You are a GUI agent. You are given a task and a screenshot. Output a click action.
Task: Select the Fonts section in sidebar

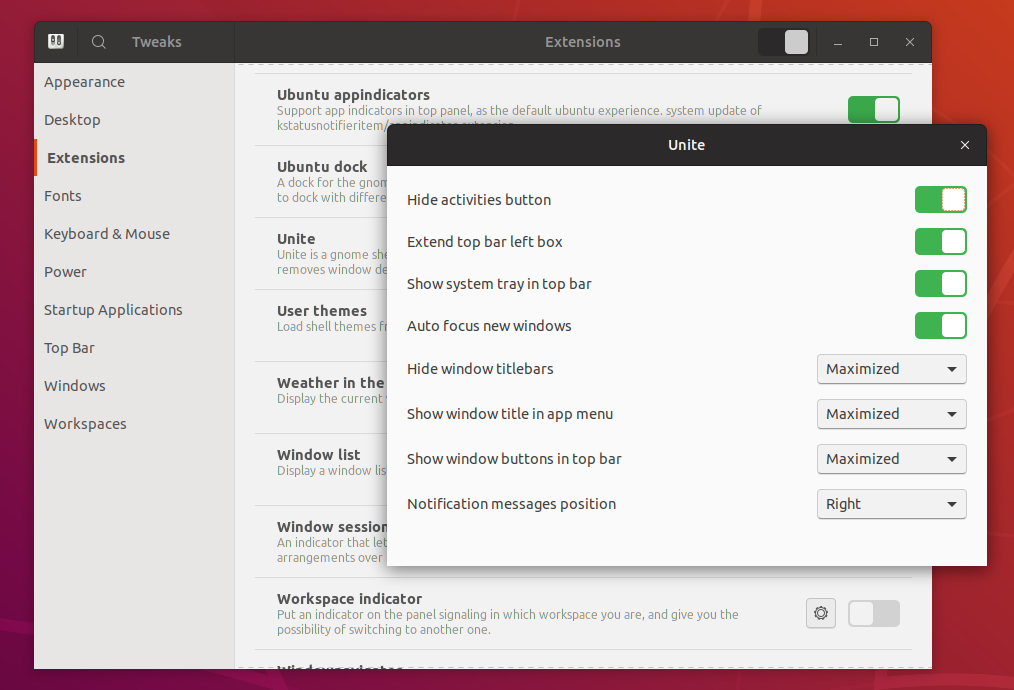click(x=62, y=195)
